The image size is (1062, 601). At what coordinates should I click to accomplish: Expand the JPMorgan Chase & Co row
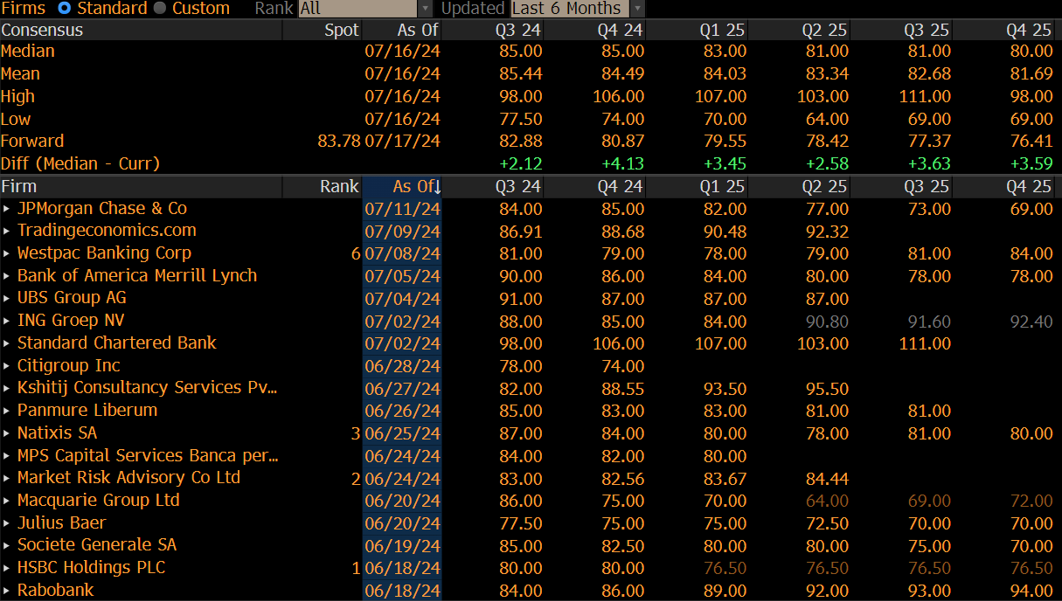[6, 209]
